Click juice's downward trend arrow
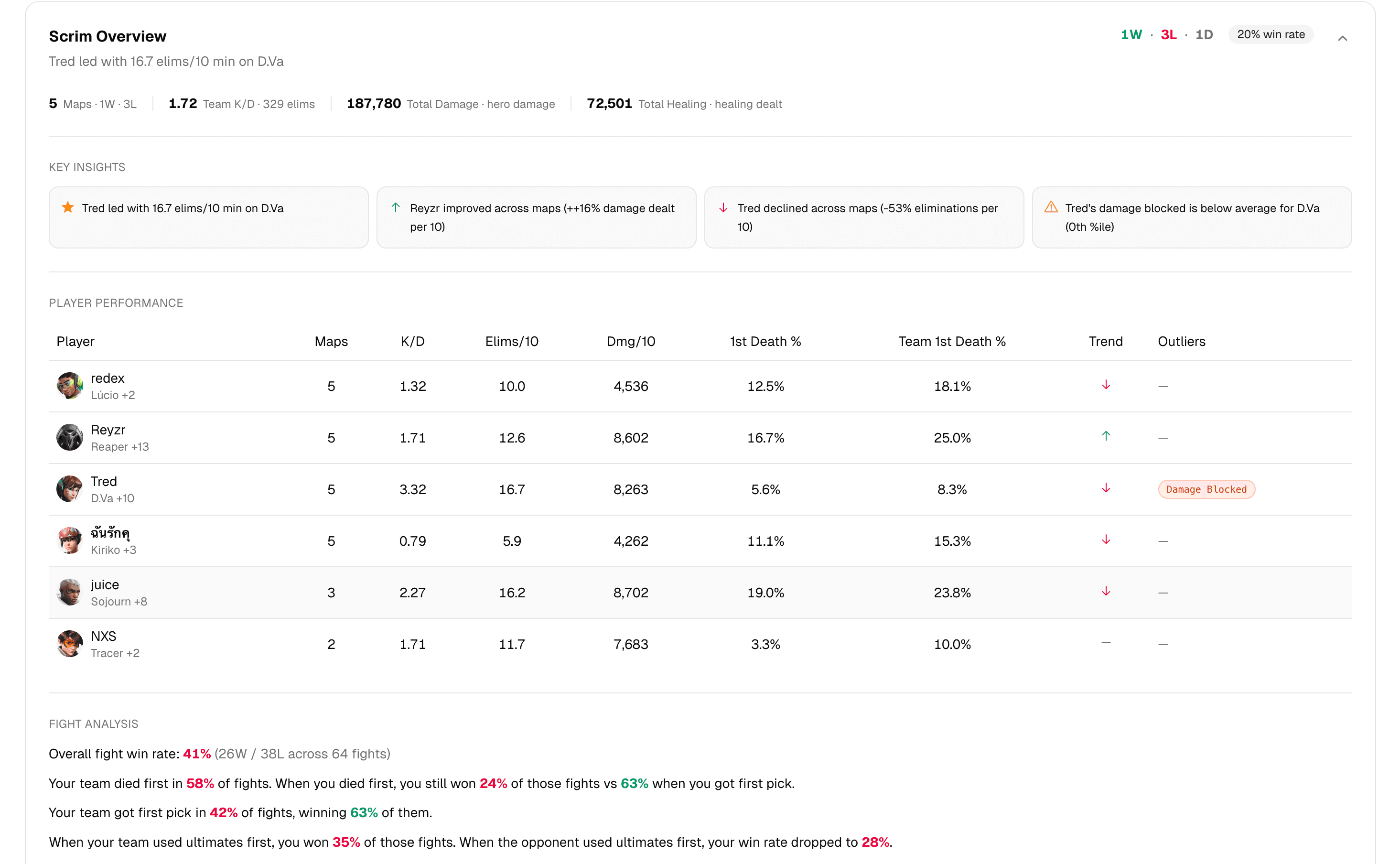Screen dimensions: 1400x864 coord(1106,591)
